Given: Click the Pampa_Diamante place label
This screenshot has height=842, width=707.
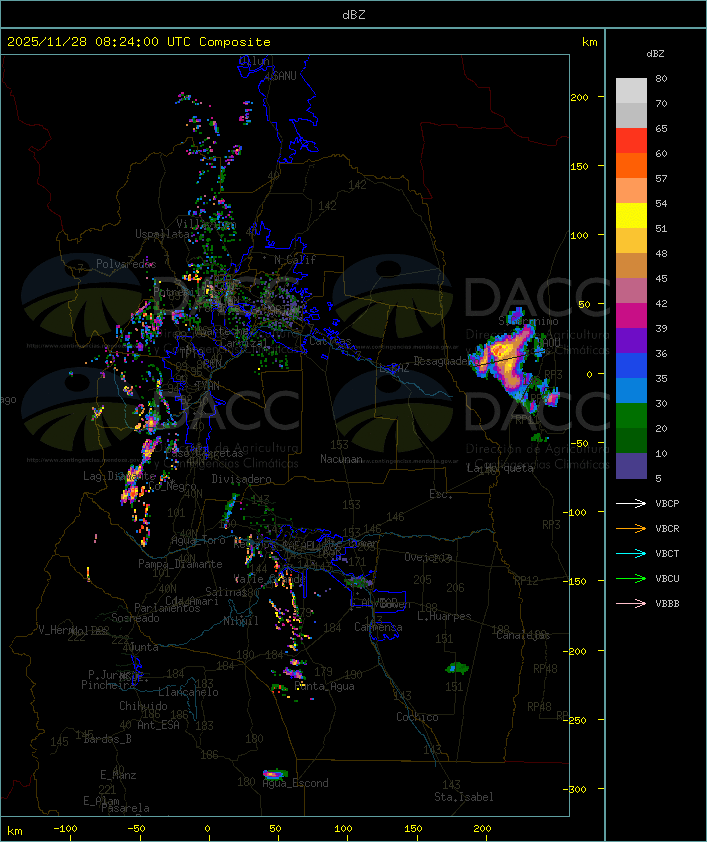Looking at the screenshot, I should click(x=180, y=564).
